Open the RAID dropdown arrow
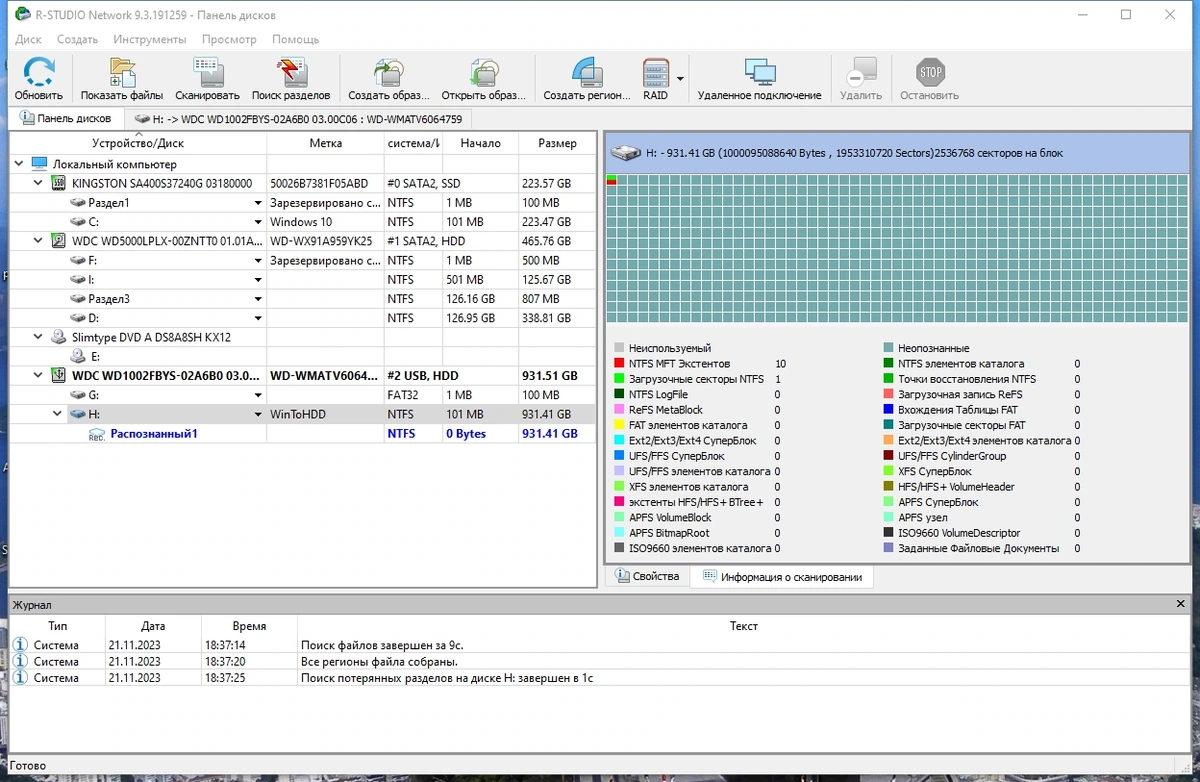 680,78
